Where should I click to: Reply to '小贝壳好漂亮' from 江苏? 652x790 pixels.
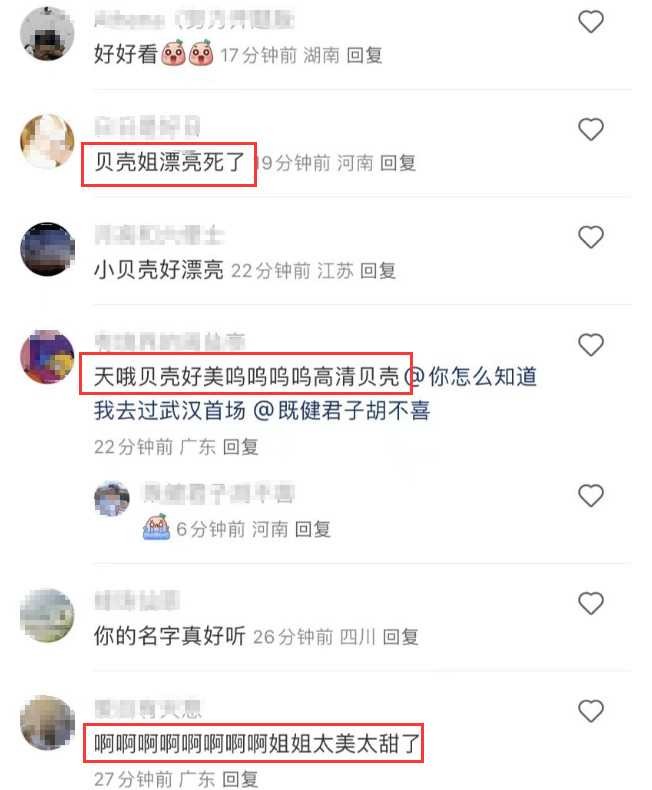coord(378,271)
